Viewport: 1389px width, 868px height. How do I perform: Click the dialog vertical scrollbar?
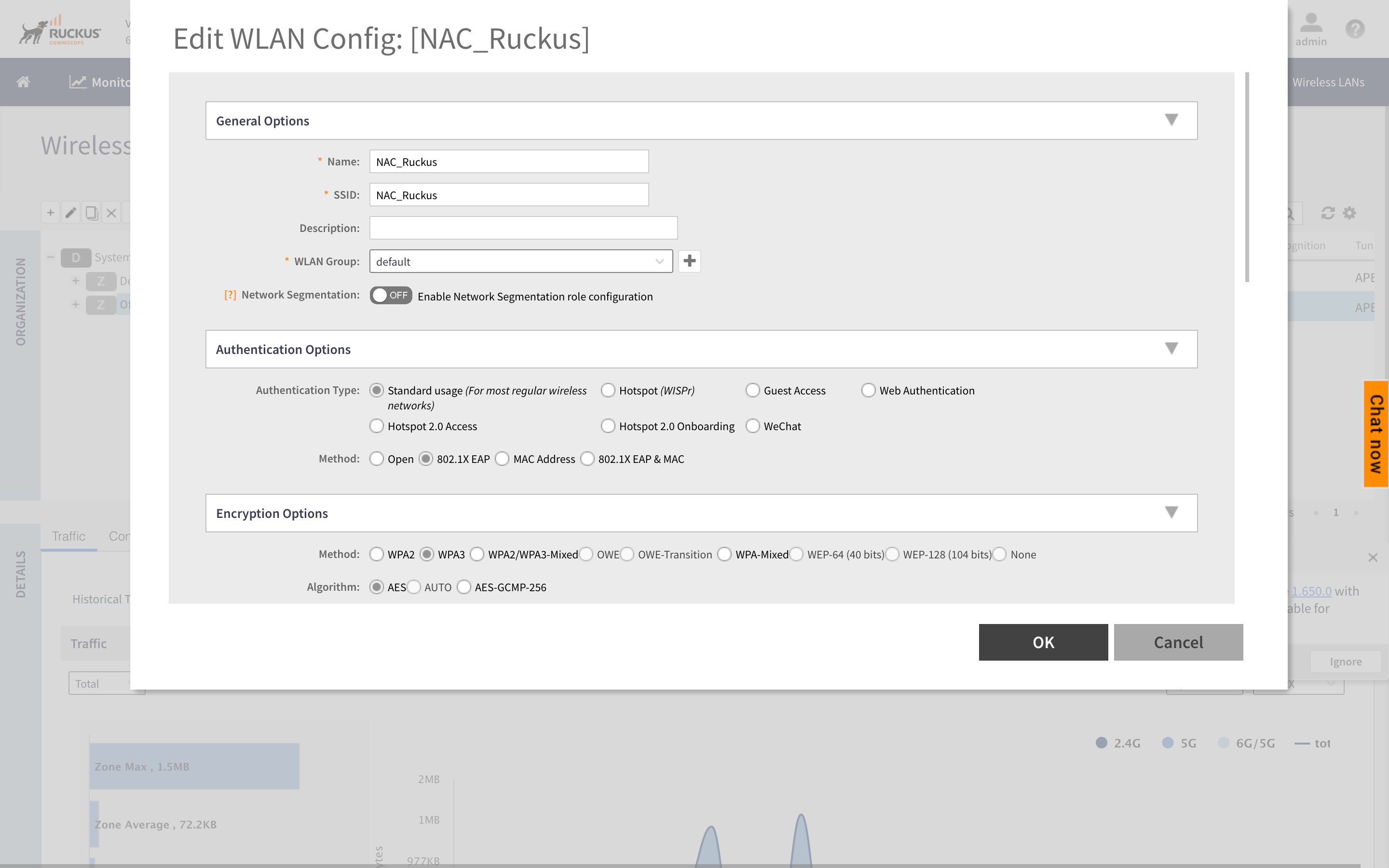point(1247,178)
